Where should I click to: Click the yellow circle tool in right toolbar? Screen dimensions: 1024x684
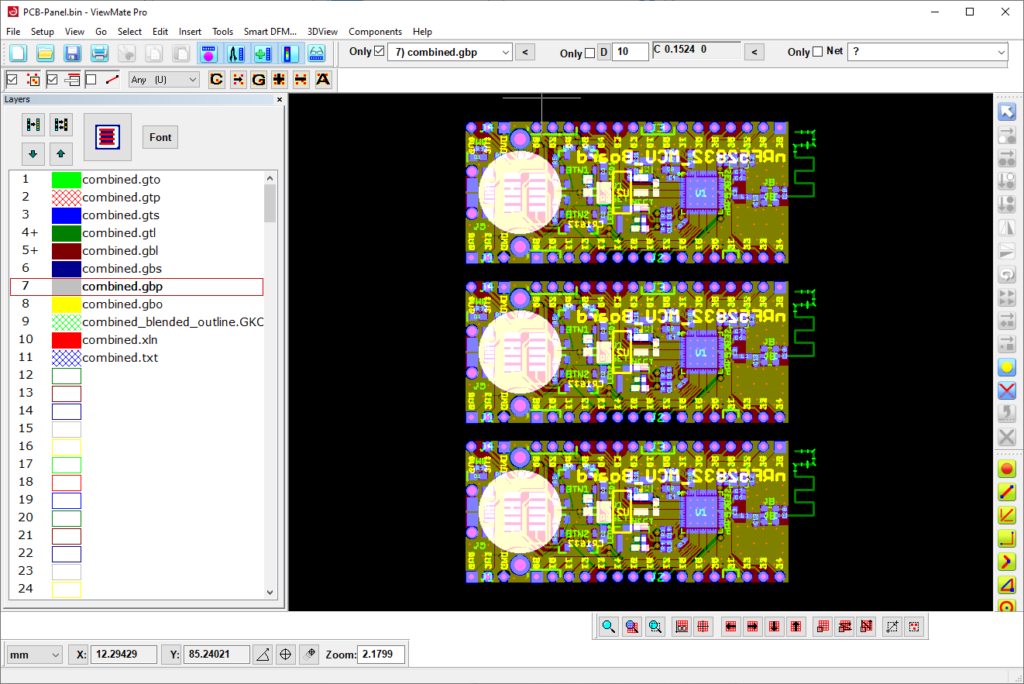[1007, 367]
